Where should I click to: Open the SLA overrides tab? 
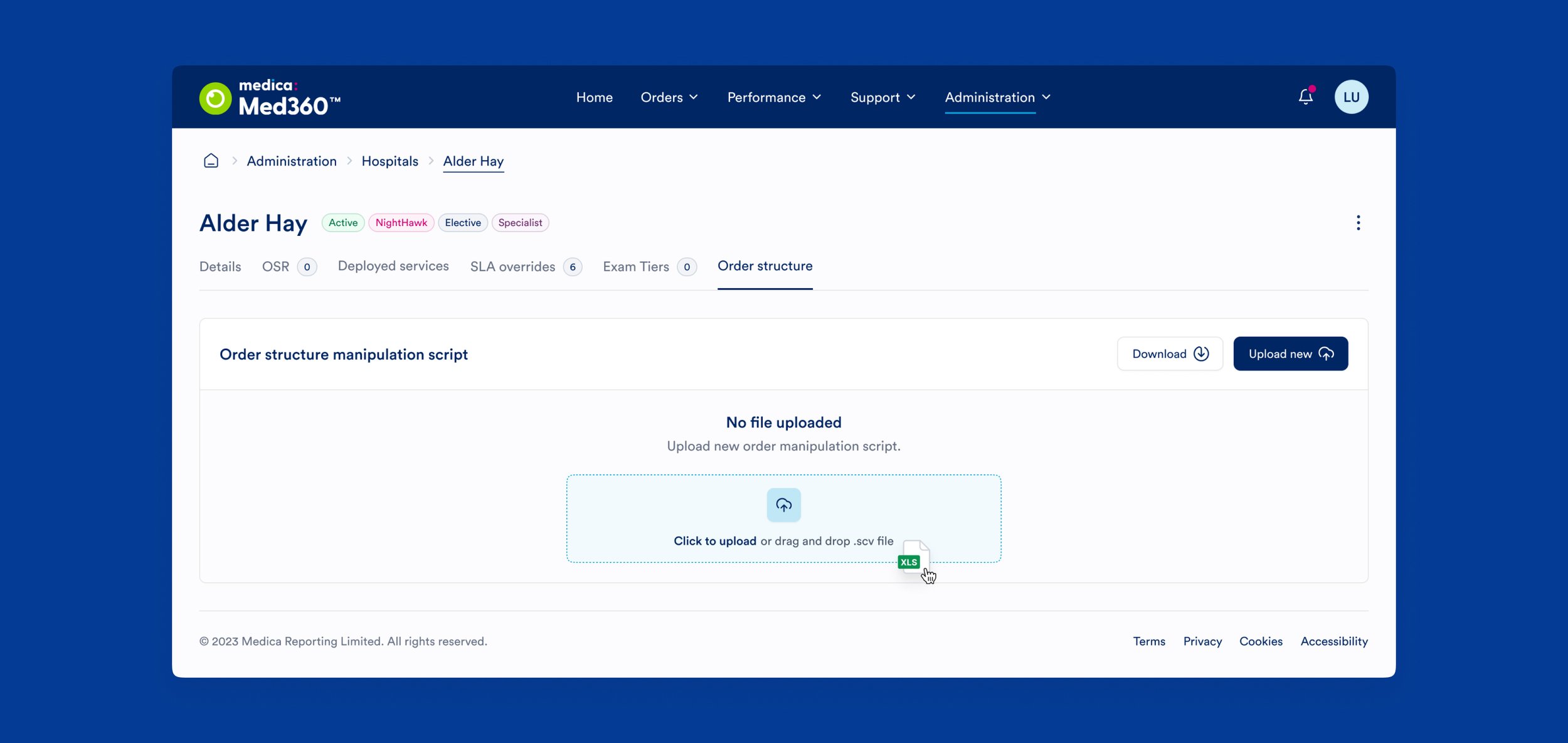[526, 267]
